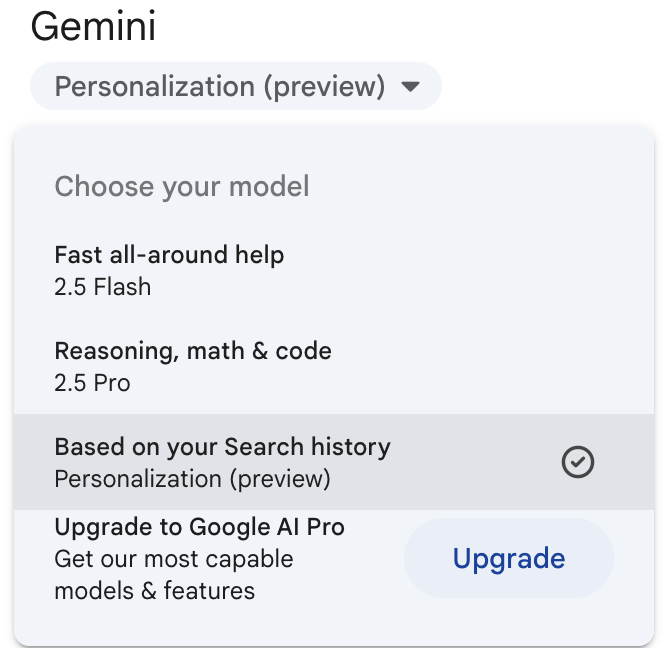Image resolution: width=668 pixels, height=648 pixels.
Task: Open the Personalization (preview) model selector pill
Action: pyautogui.click(x=236, y=86)
